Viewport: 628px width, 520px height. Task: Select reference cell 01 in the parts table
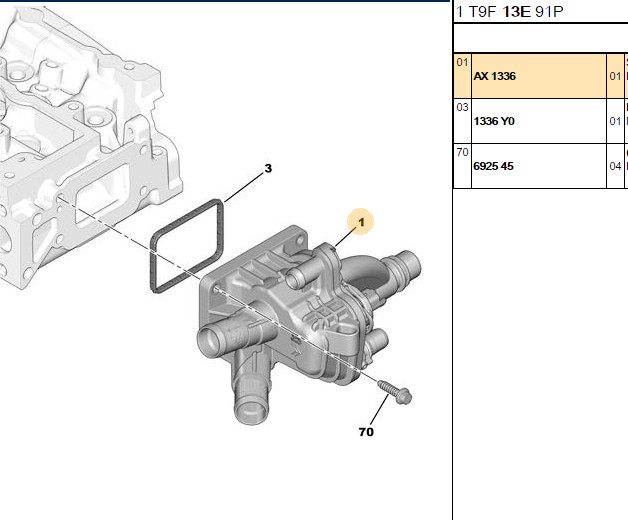tap(462, 62)
